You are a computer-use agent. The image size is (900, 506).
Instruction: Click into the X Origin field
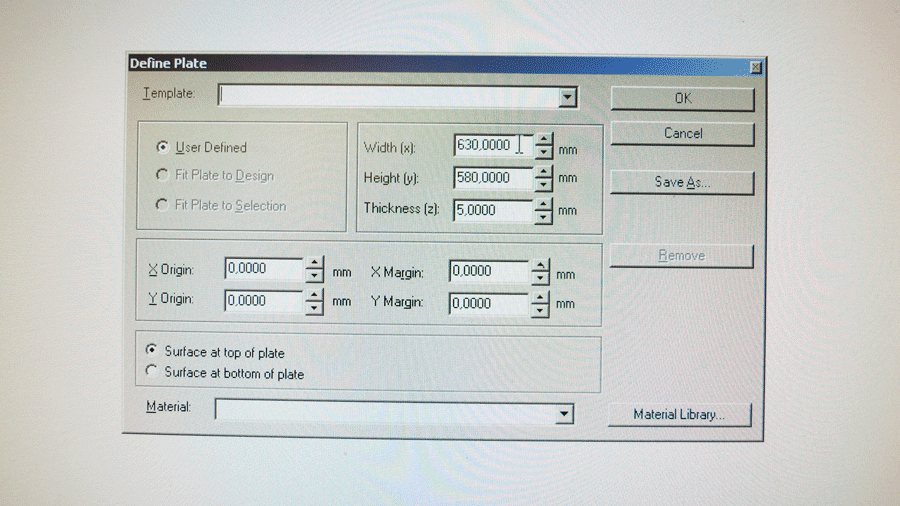pos(265,269)
